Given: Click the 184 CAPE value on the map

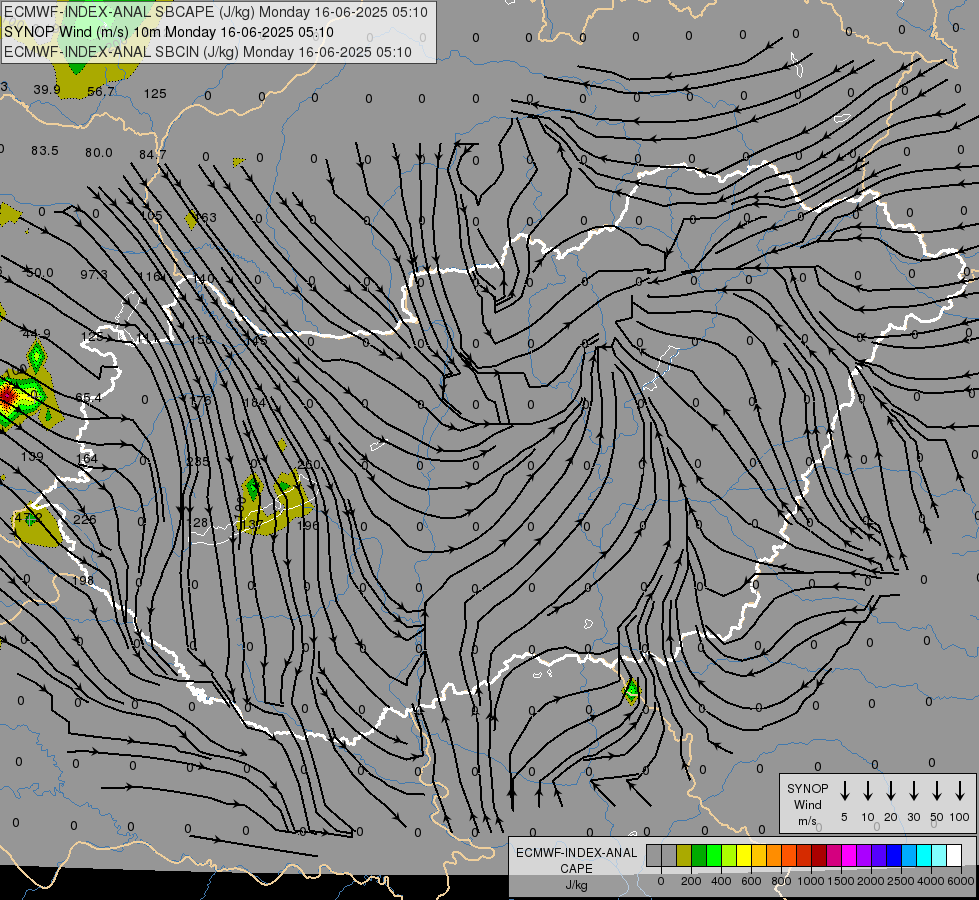Looking at the screenshot, I should click(x=254, y=403).
